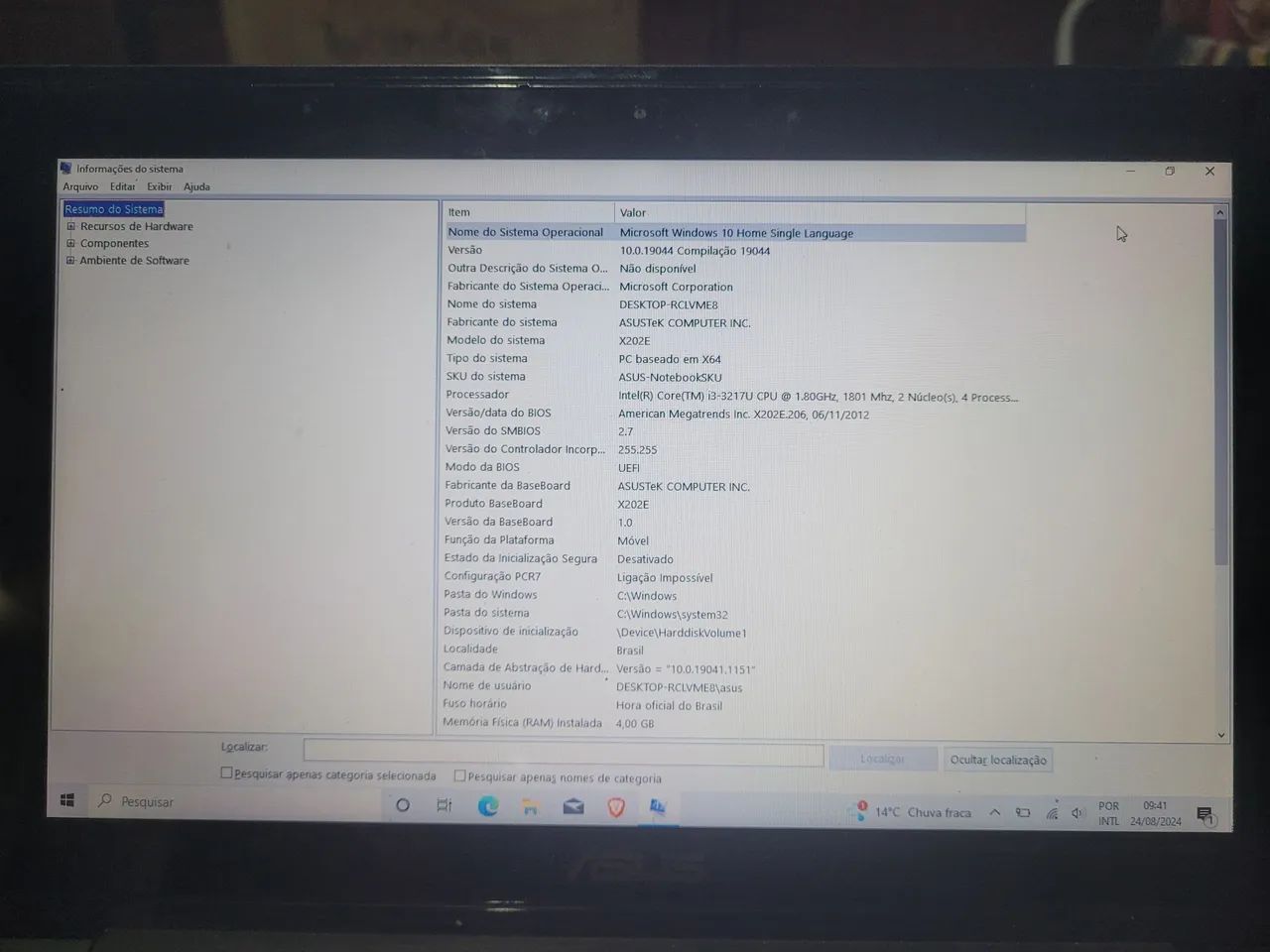Select the Modelo do sistema row

[733, 341]
